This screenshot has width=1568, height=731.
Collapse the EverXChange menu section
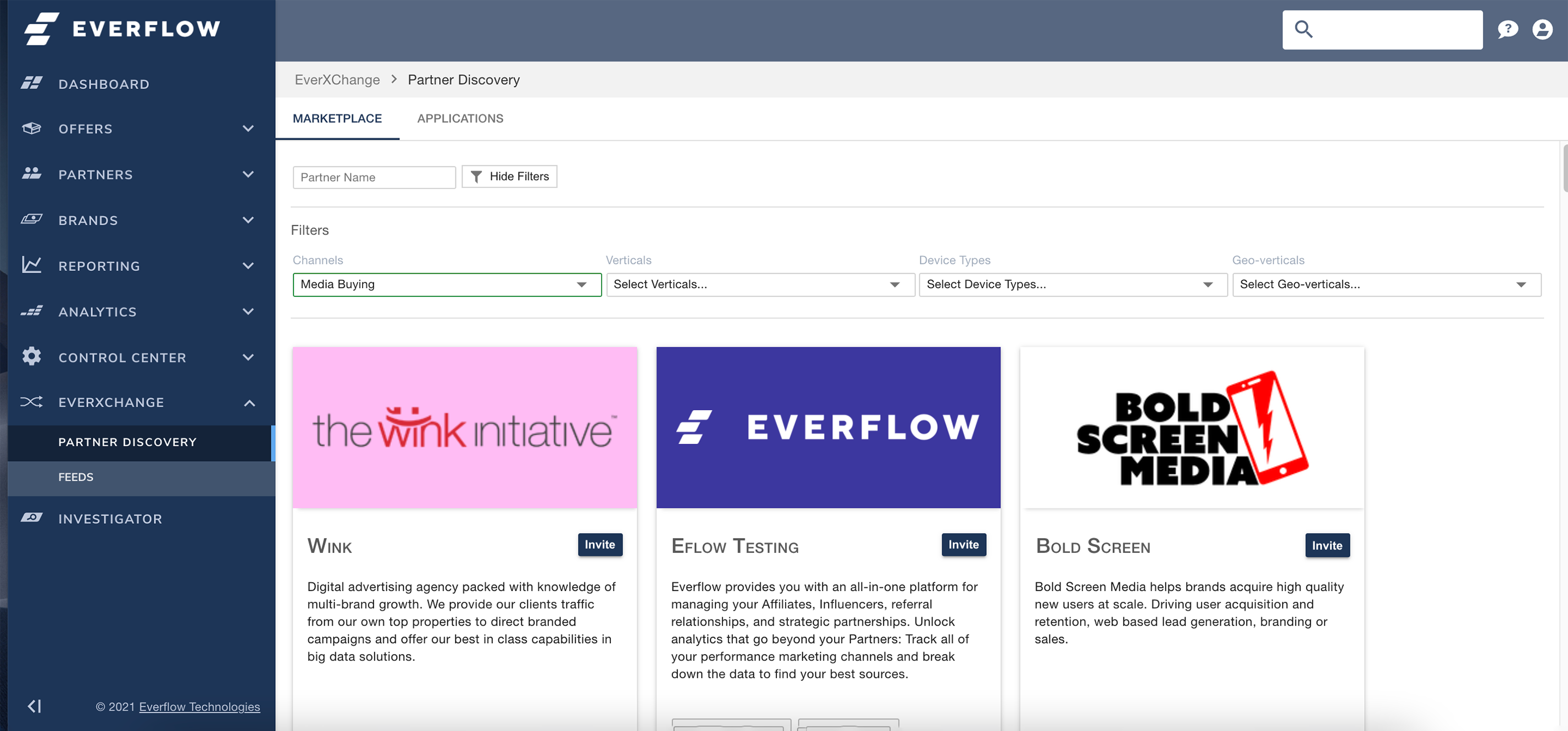pos(249,403)
